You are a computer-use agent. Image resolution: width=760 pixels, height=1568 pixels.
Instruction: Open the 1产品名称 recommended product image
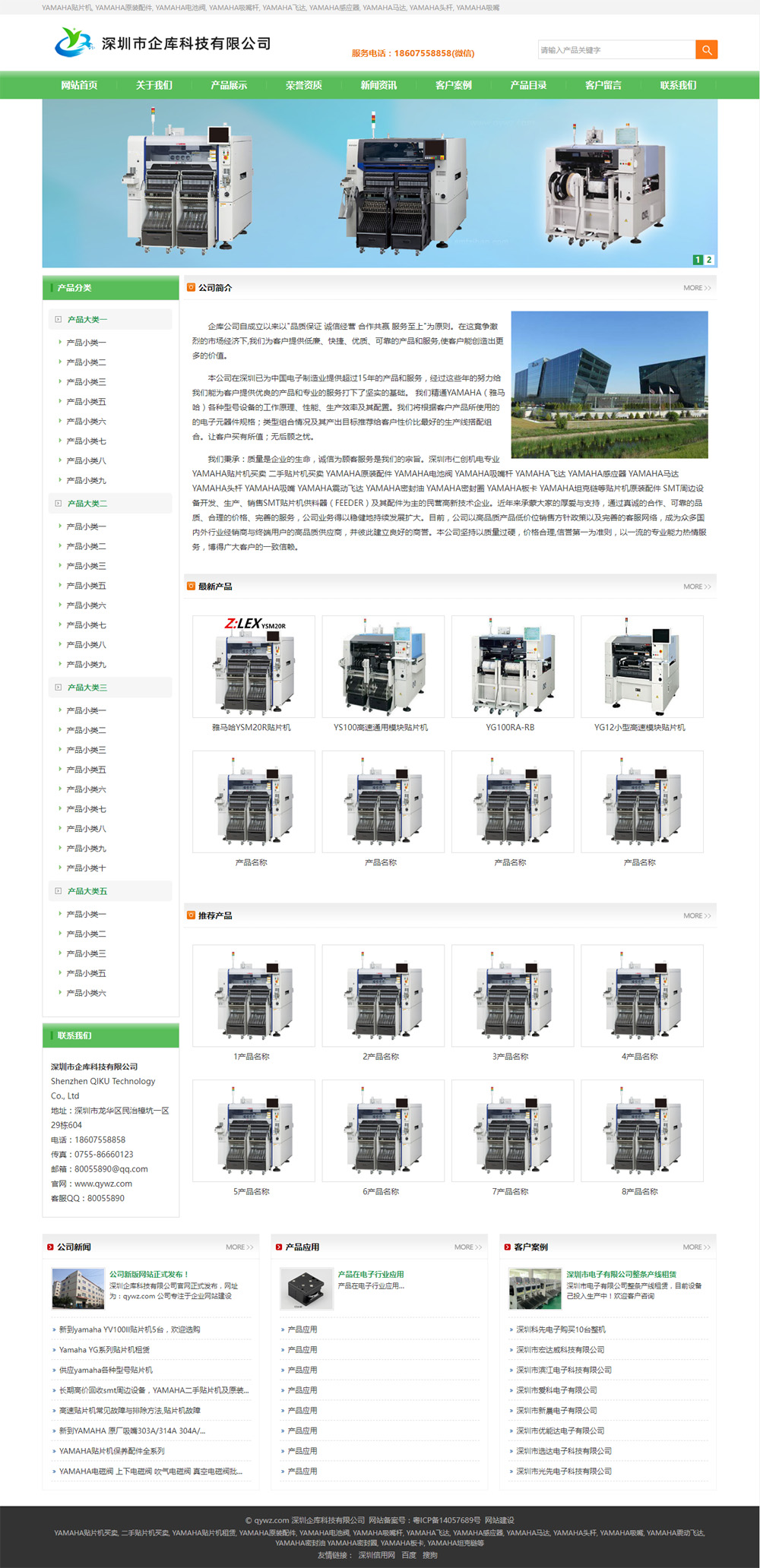254,995
